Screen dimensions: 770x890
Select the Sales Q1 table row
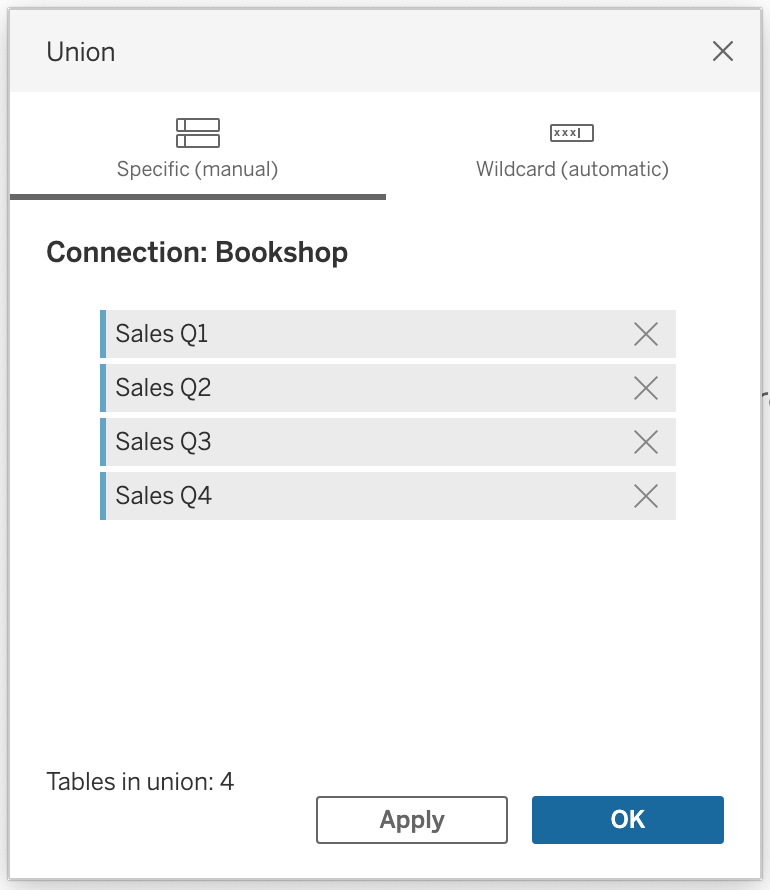tap(360, 334)
